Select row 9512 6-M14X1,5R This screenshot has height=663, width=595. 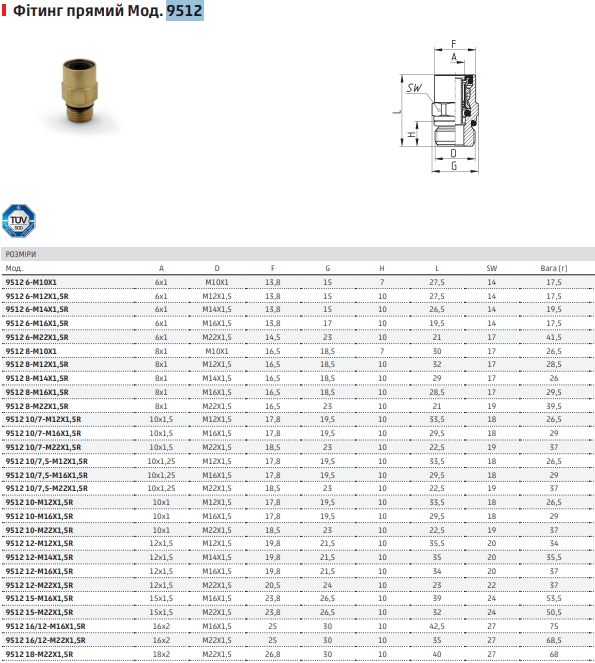tap(298, 310)
